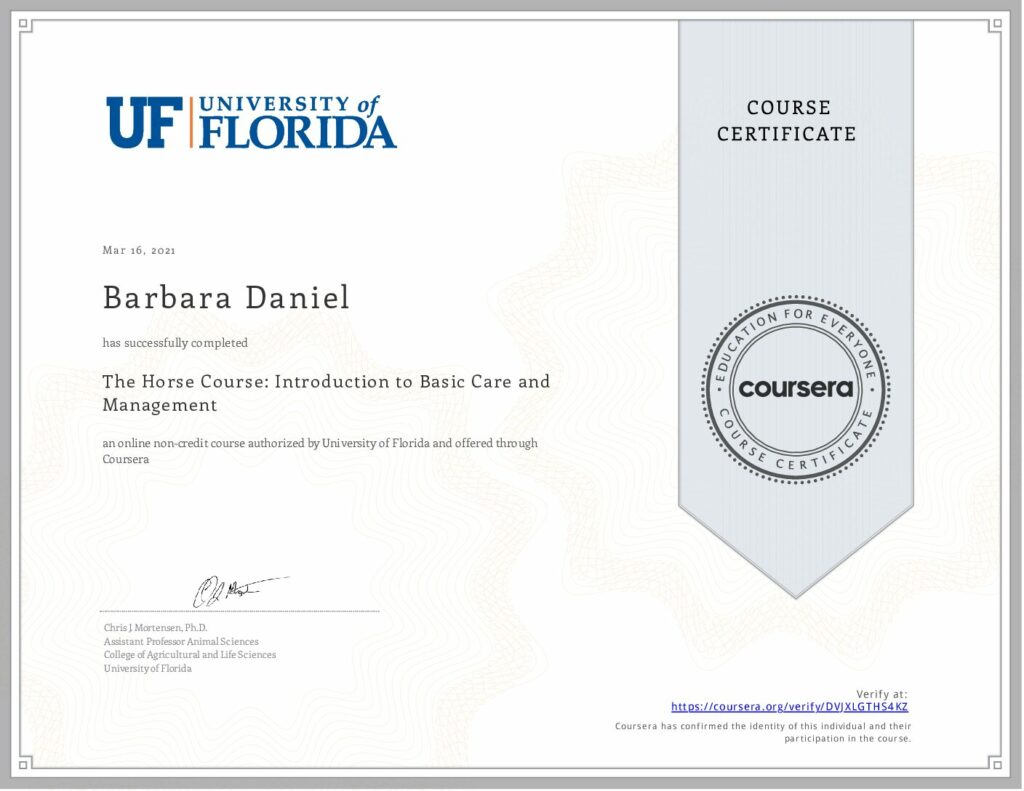Click the "has successfully completed" line

point(175,343)
